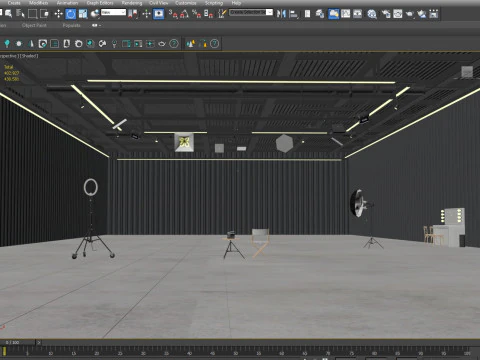Image resolution: width=480 pixels, height=360 pixels.
Task: Open the Material Editor icon
Action: point(372,14)
